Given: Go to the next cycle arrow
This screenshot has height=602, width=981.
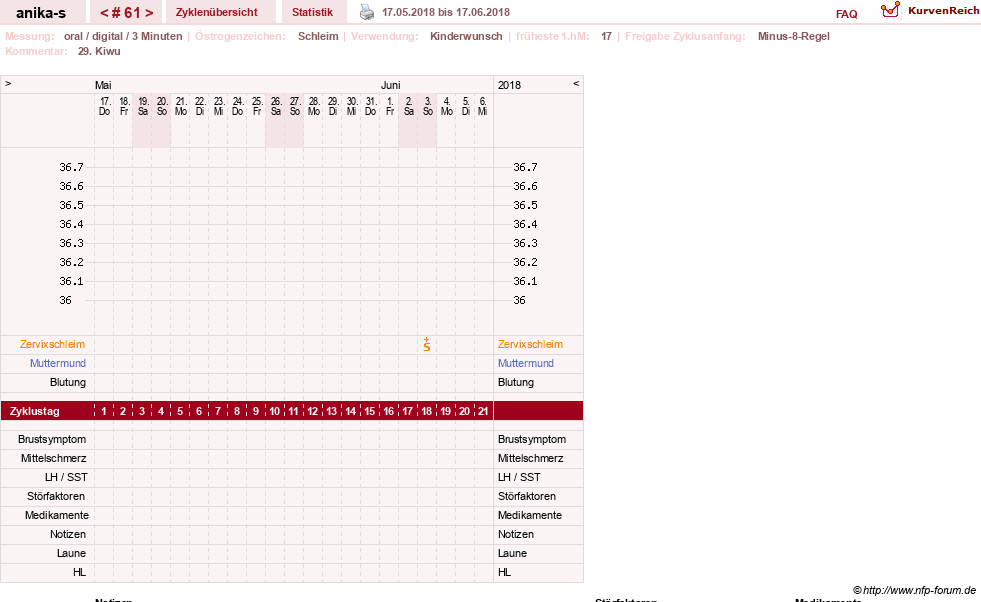Looking at the screenshot, I should [149, 13].
